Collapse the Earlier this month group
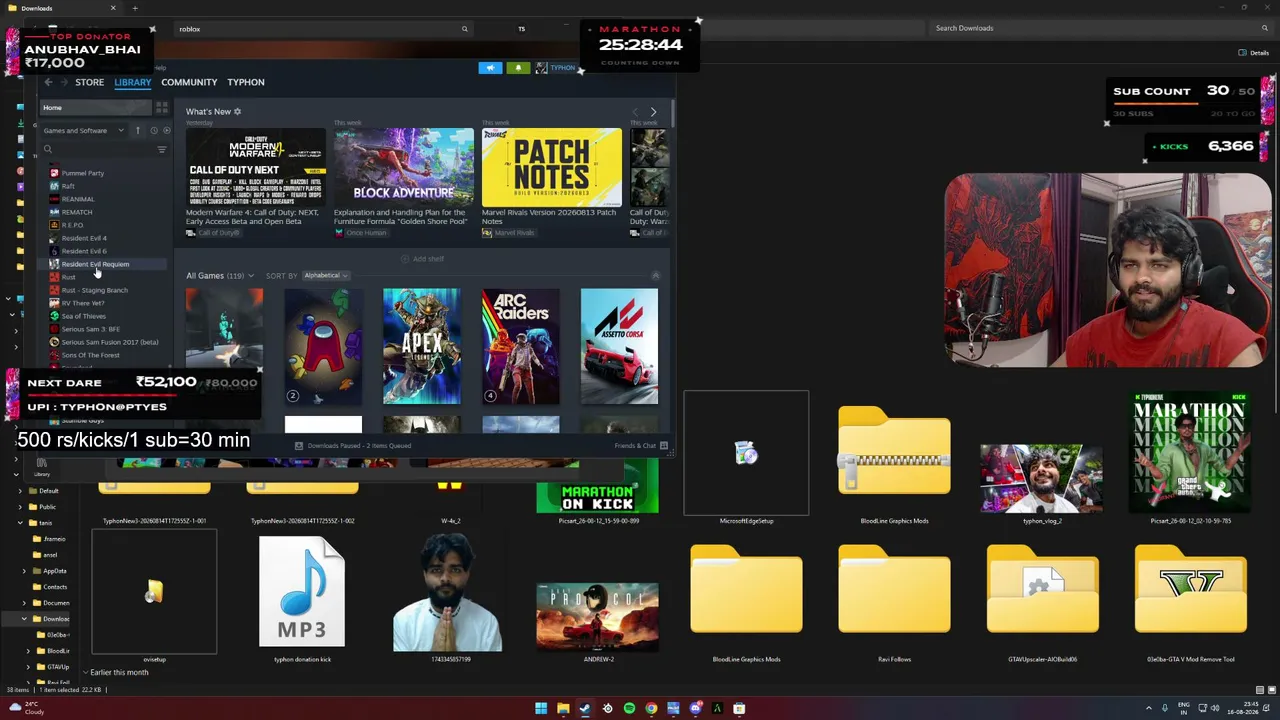 click(x=84, y=673)
